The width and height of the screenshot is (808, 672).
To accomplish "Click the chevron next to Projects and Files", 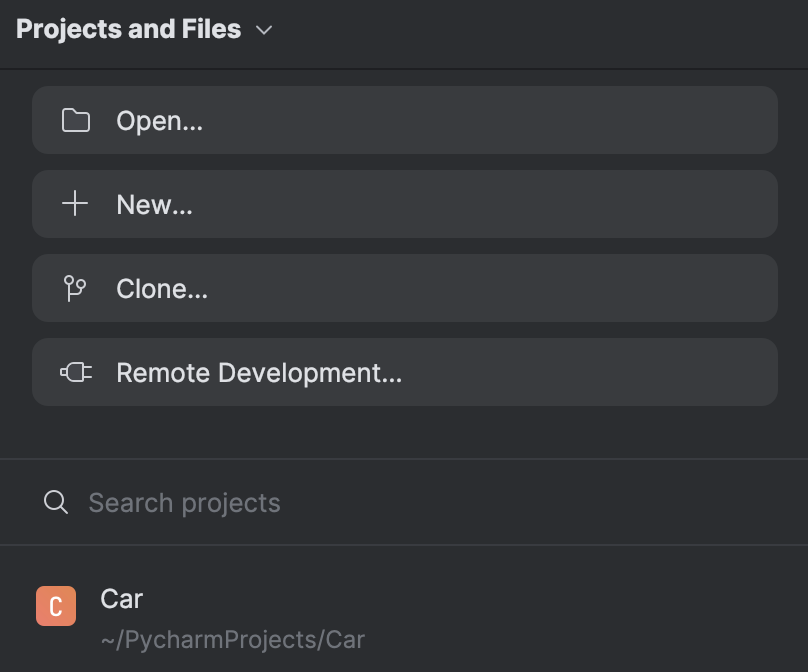I will point(263,30).
